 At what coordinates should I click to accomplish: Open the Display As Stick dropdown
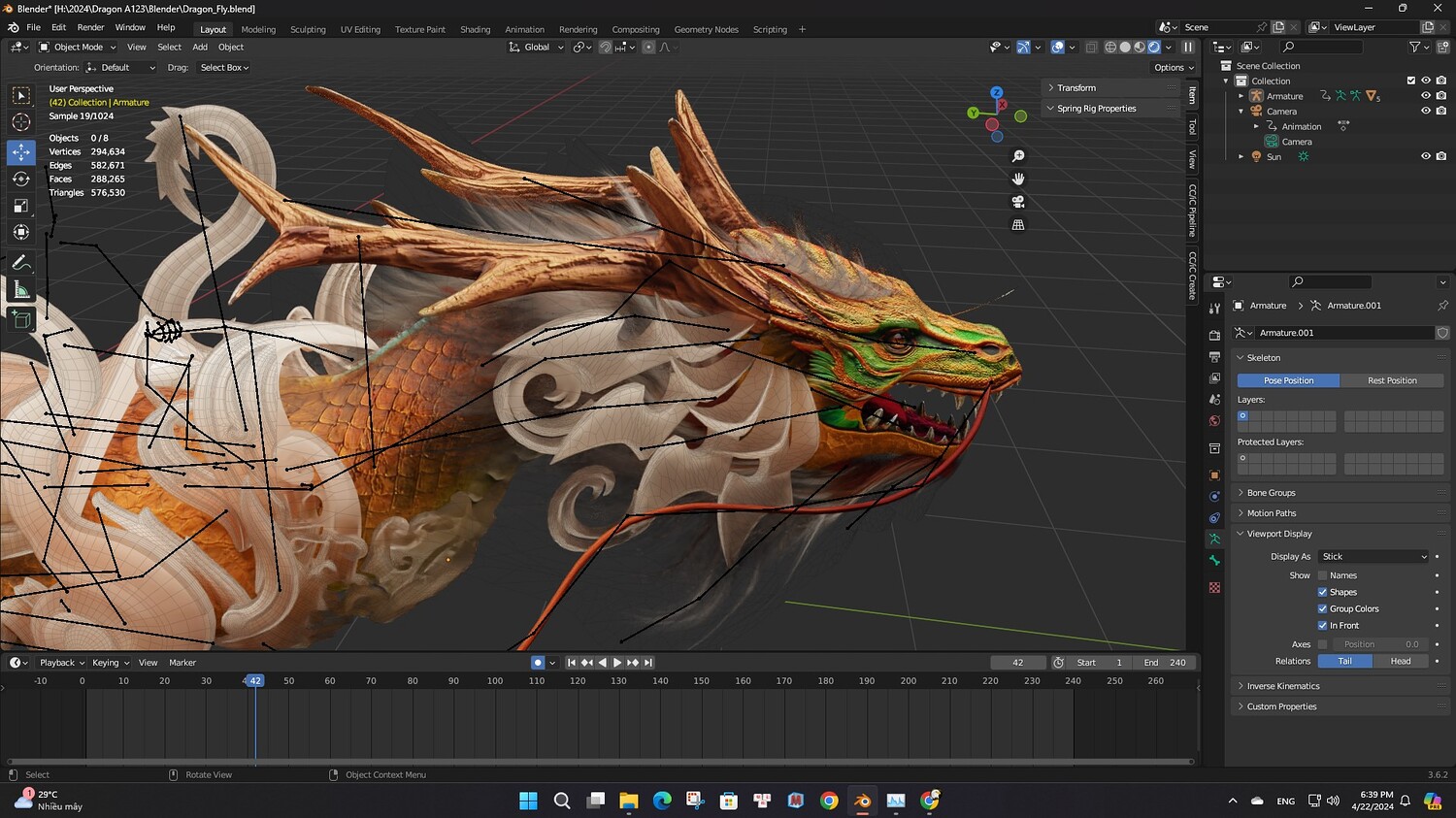[1373, 557]
